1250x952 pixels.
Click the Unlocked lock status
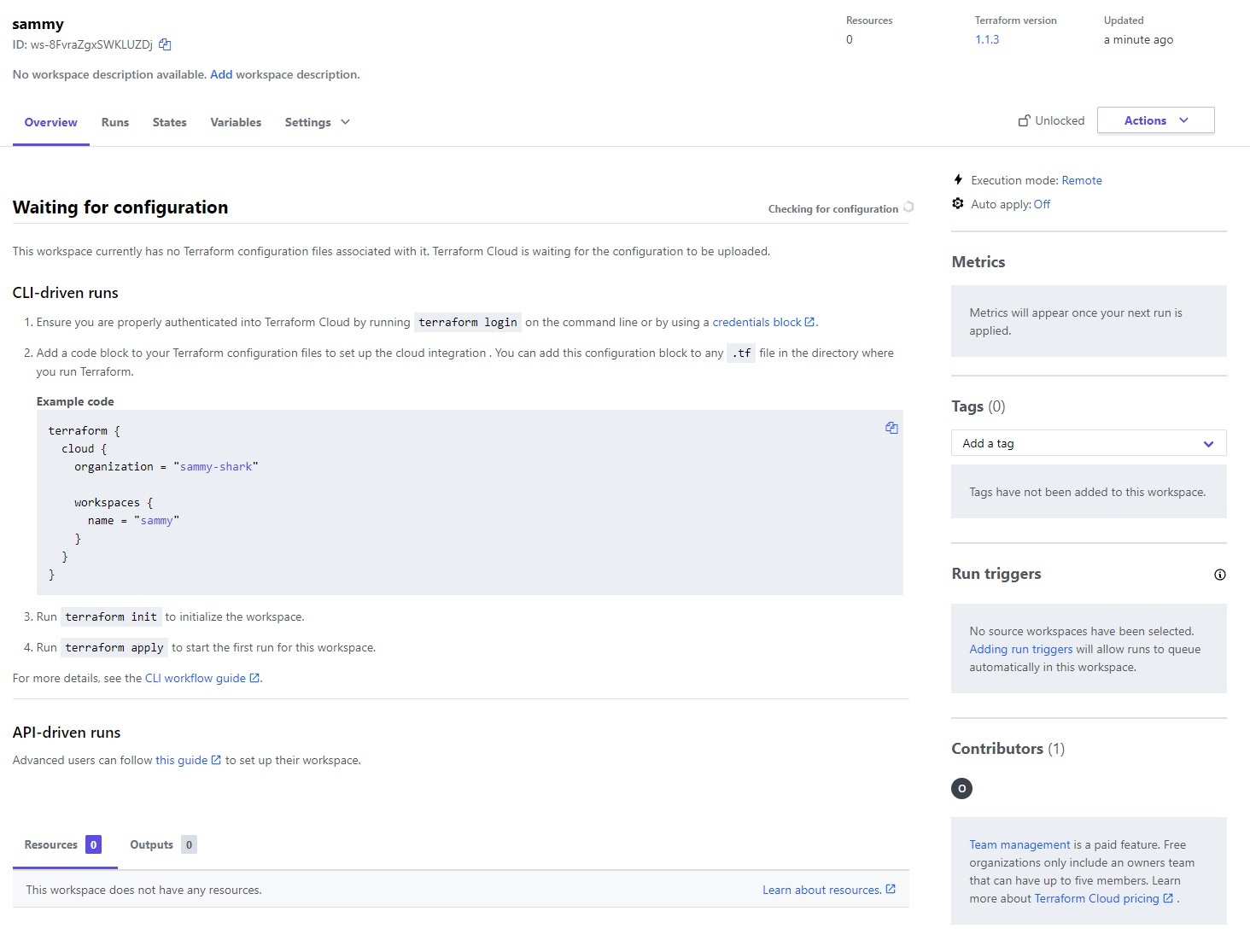click(x=1051, y=120)
